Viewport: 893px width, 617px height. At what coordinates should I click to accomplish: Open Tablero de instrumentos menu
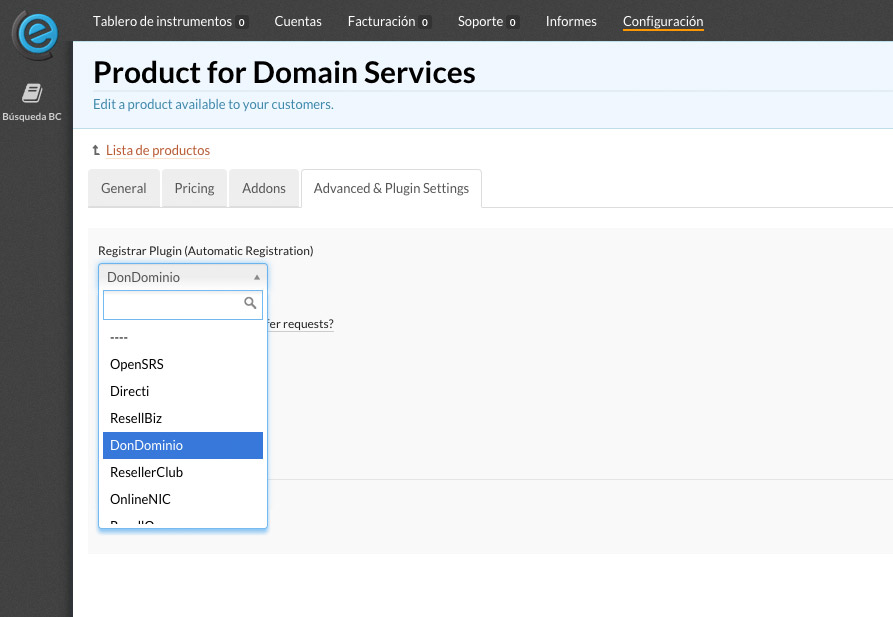click(x=162, y=21)
